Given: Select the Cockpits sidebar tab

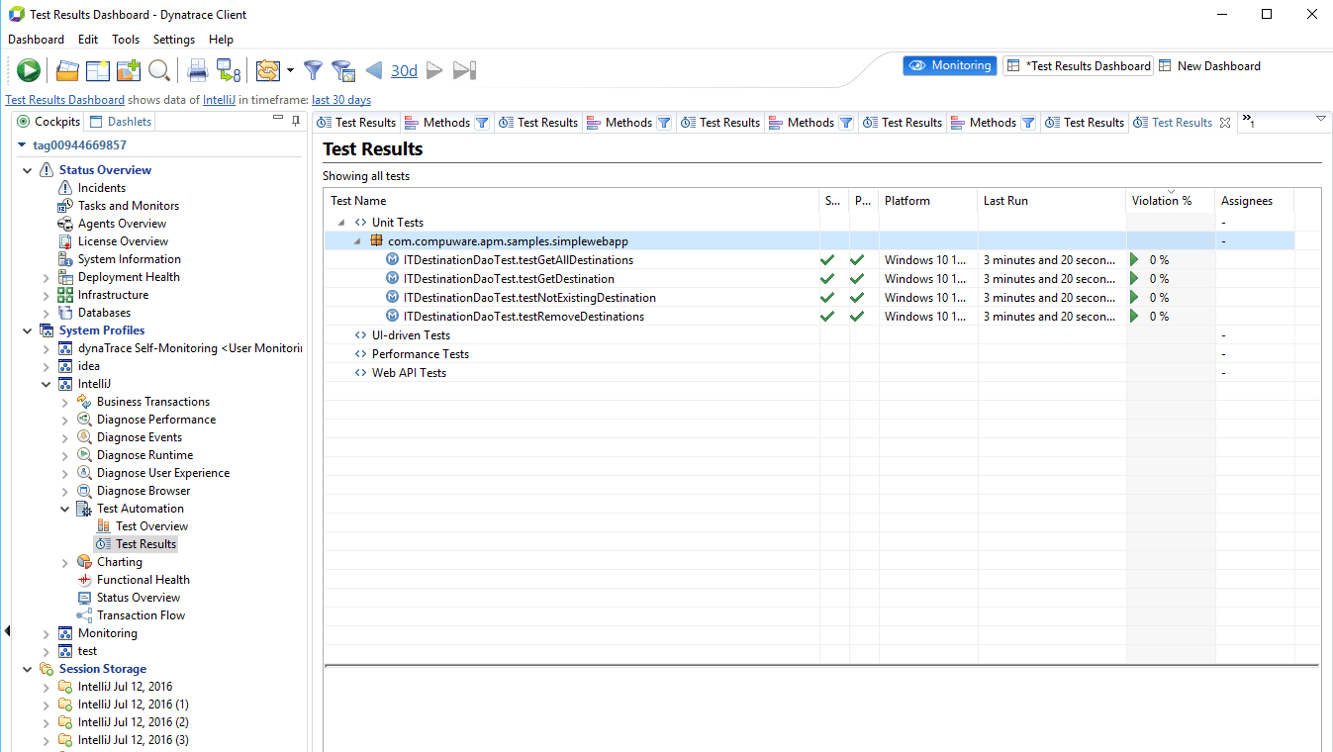Looking at the screenshot, I should coord(48,121).
